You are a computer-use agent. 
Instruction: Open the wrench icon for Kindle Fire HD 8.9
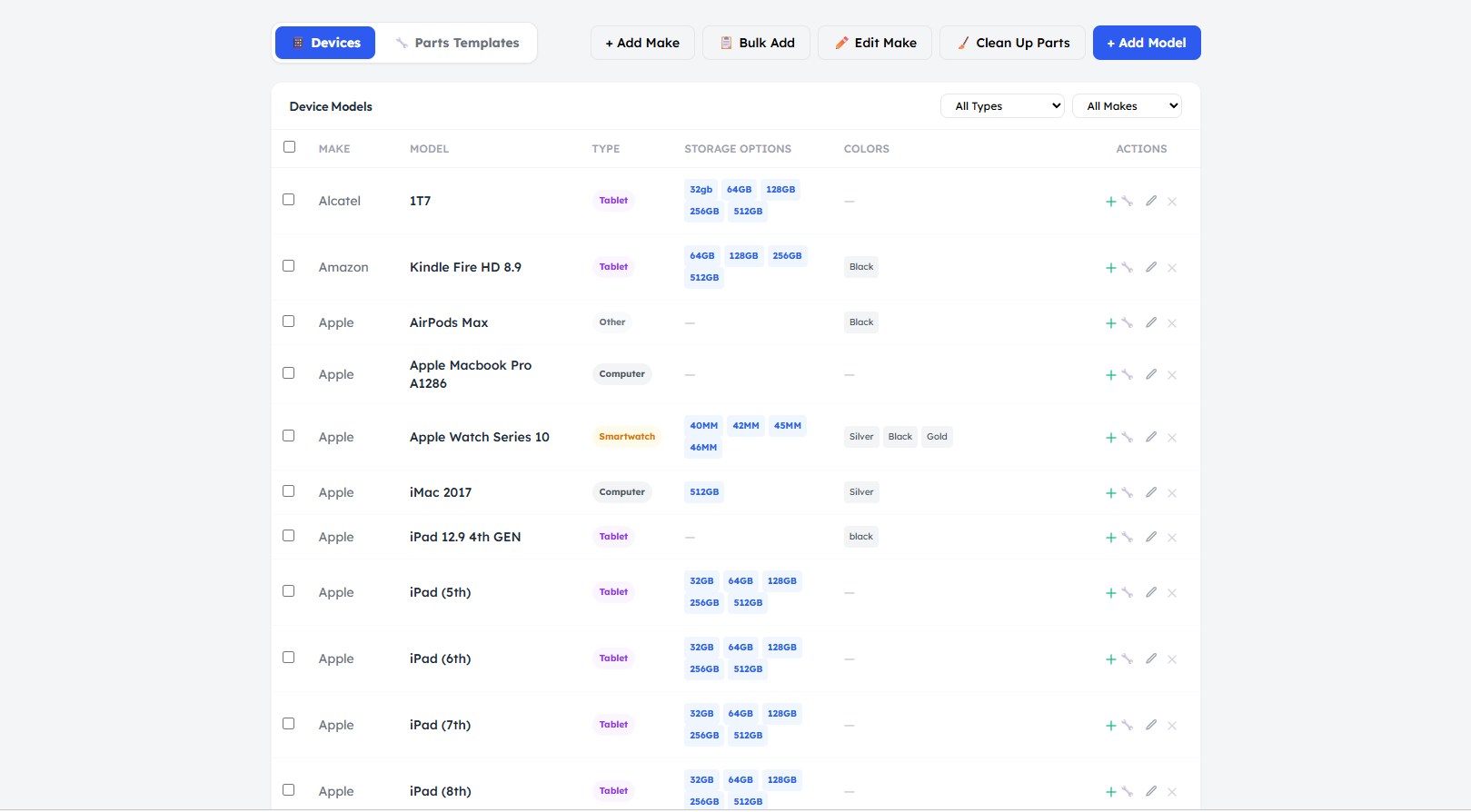click(1127, 268)
